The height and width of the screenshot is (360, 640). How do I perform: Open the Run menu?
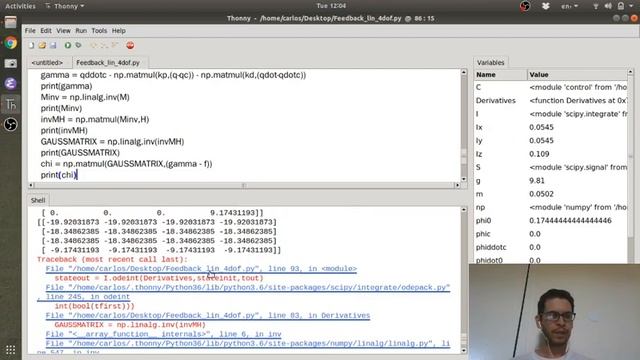click(81, 31)
